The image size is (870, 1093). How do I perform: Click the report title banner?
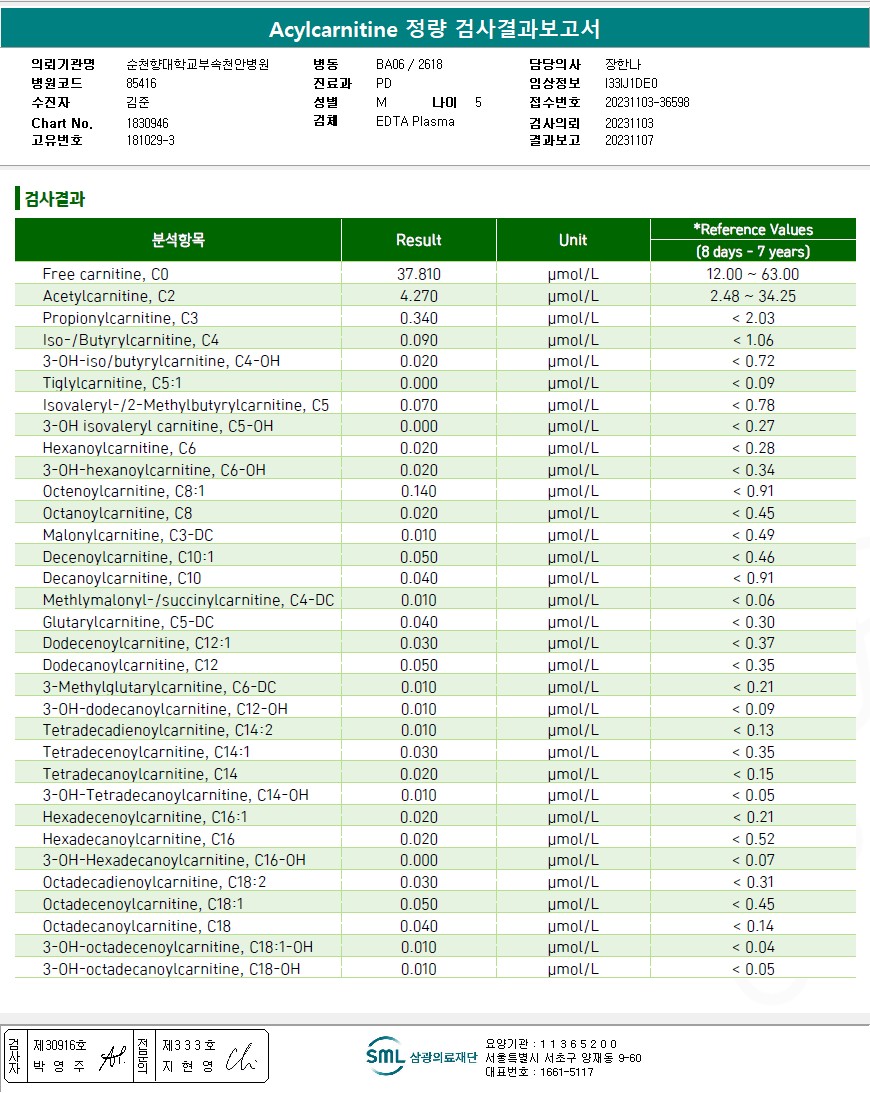(435, 29)
